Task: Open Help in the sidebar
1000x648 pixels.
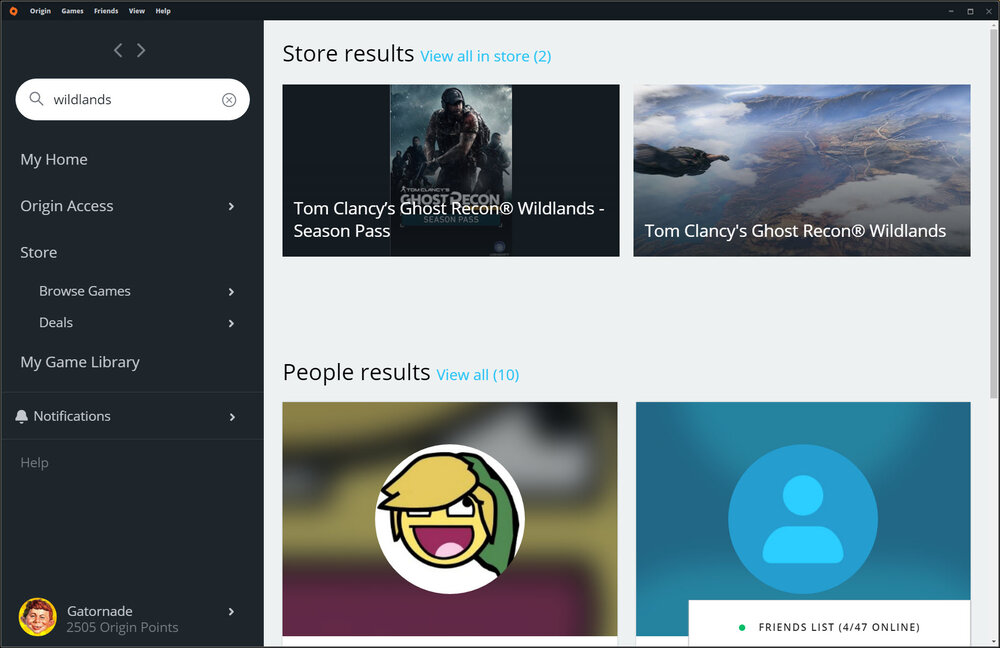Action: point(34,462)
